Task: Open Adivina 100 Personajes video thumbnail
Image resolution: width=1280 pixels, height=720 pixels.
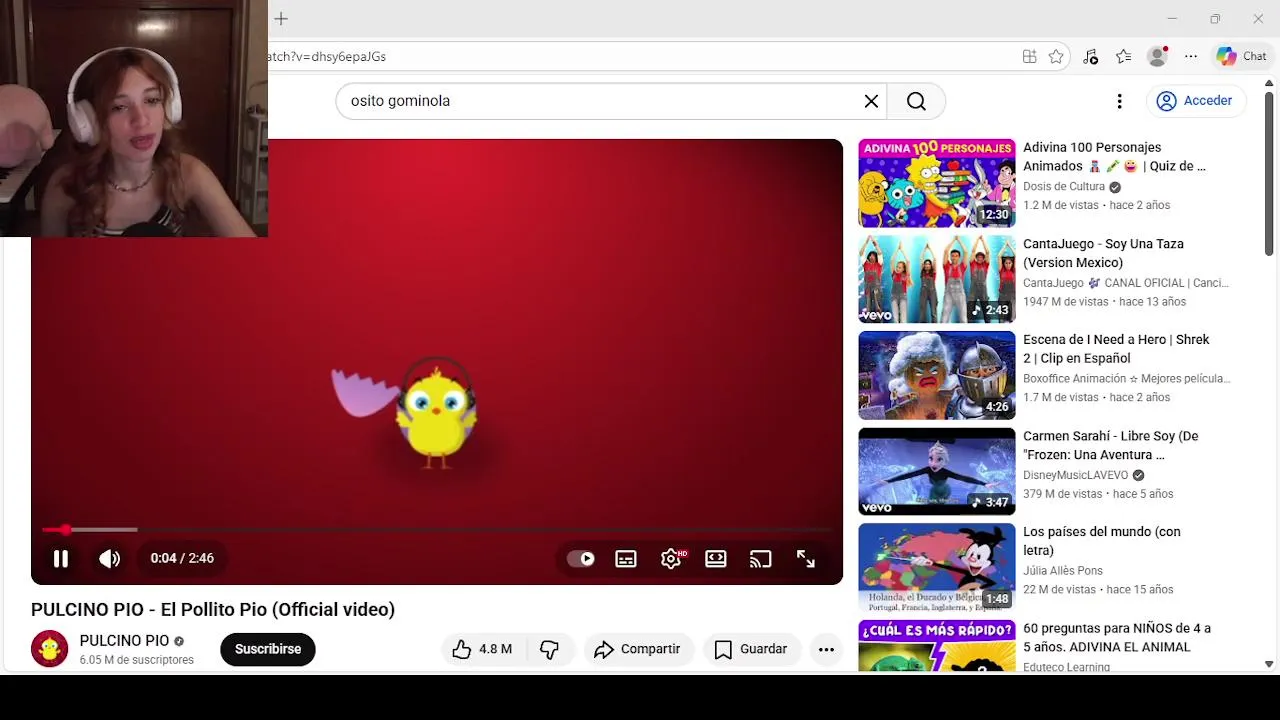Action: [x=937, y=183]
